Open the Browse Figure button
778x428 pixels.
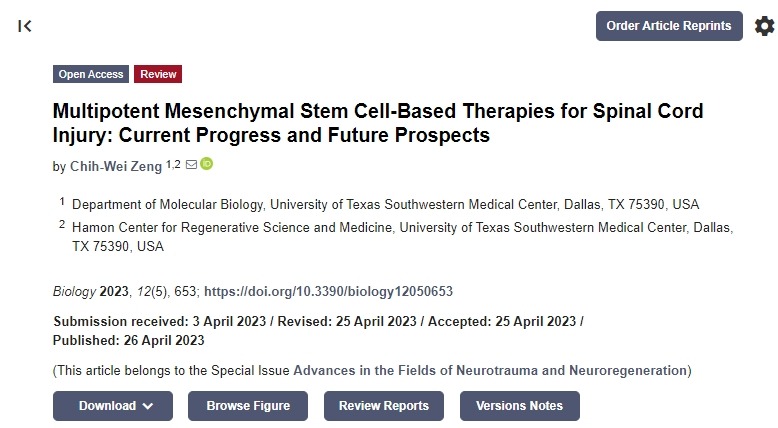pos(248,406)
